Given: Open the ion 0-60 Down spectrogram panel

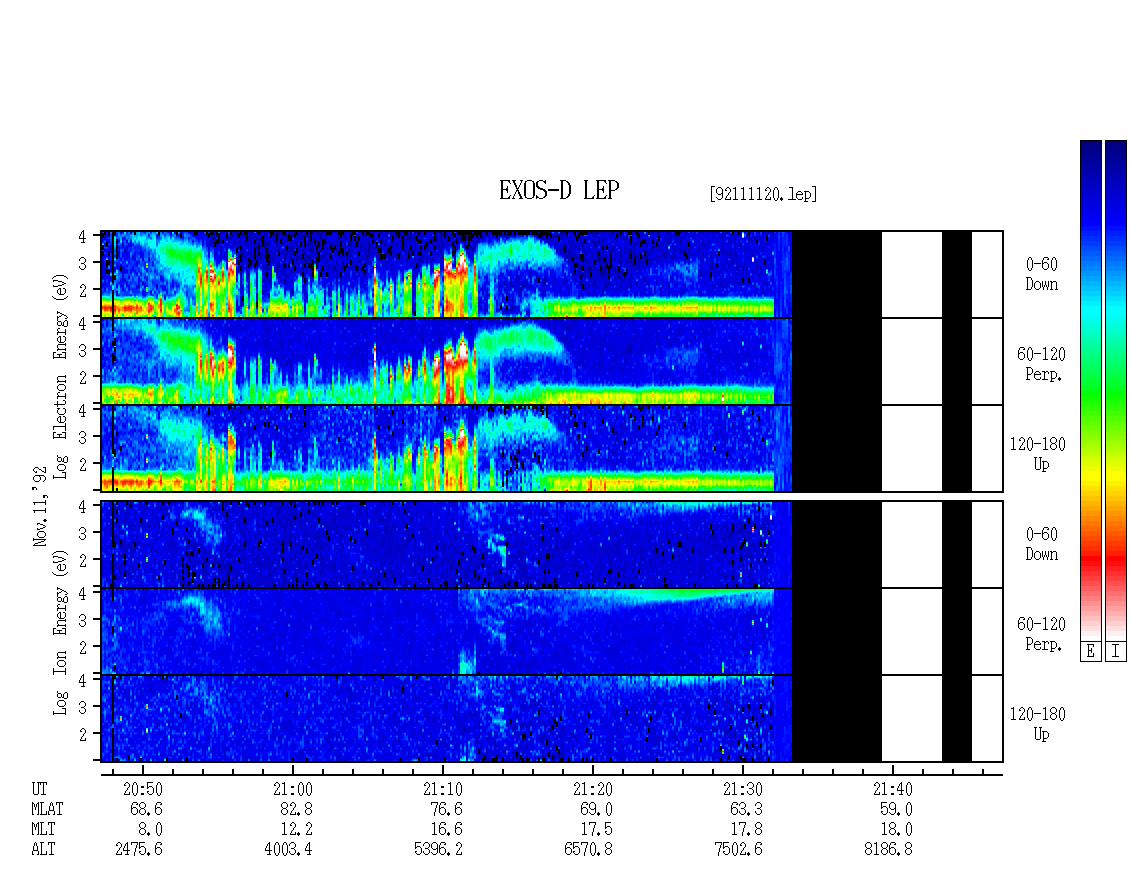Looking at the screenshot, I should [x=552, y=544].
